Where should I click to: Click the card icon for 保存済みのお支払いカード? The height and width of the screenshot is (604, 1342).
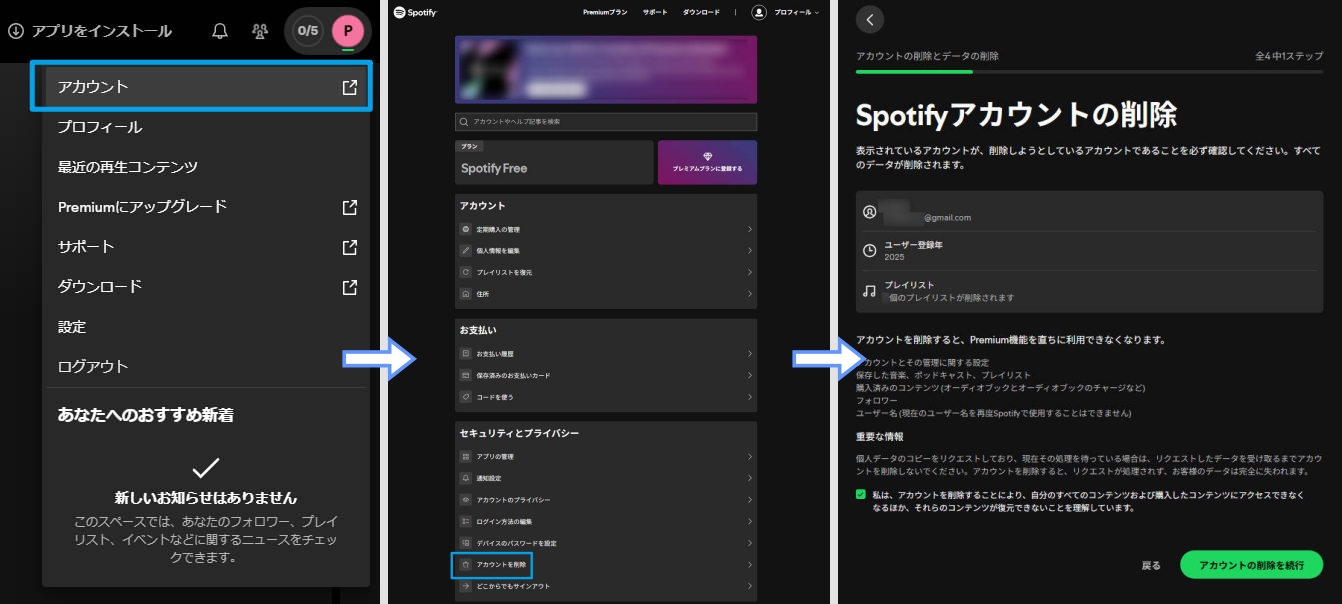point(466,375)
